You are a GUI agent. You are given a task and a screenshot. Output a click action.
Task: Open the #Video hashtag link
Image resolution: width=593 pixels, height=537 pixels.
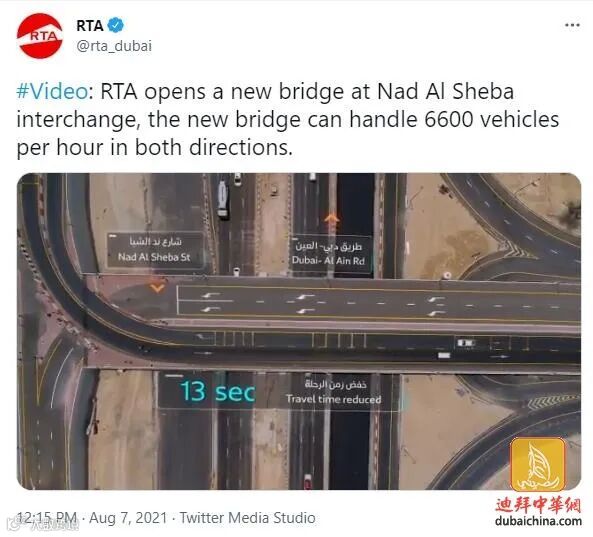pos(52,92)
